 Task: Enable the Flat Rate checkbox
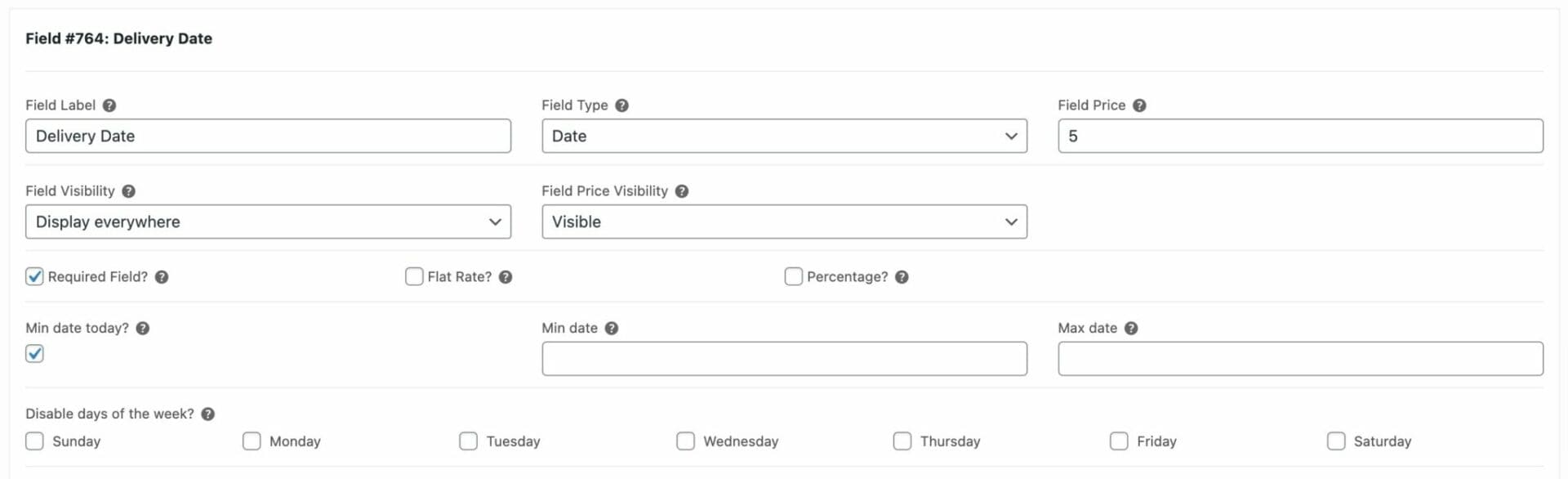414,276
